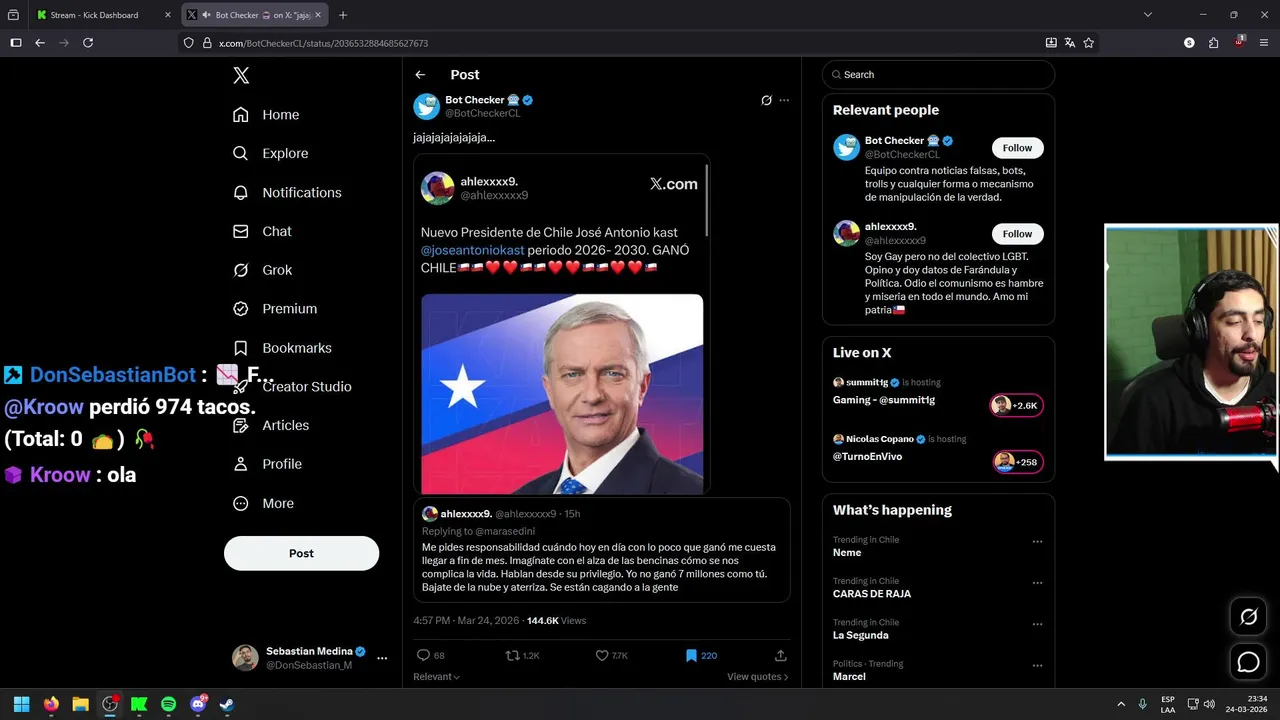Viewport: 1280px width, 720px height.
Task: Open Bookmarks in the sidebar
Action: [282, 348]
